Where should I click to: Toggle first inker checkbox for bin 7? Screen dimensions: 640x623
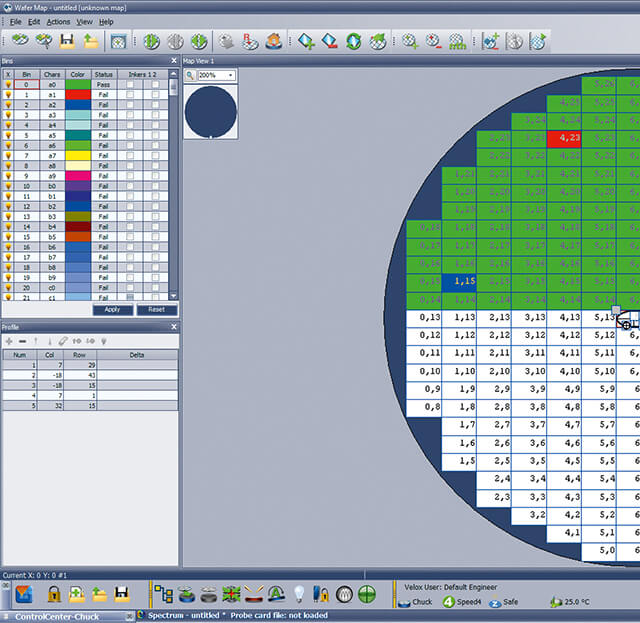[130, 156]
